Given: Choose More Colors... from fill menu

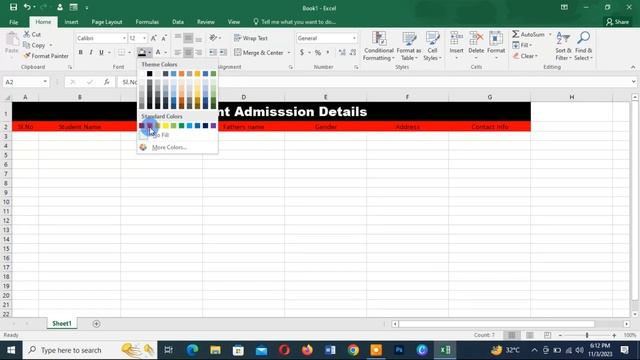Looking at the screenshot, I should coord(169,147).
